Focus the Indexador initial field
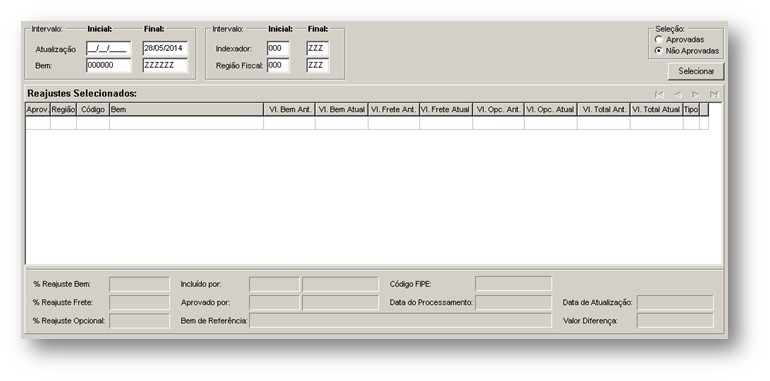The height and width of the screenshot is (381, 770). point(278,49)
